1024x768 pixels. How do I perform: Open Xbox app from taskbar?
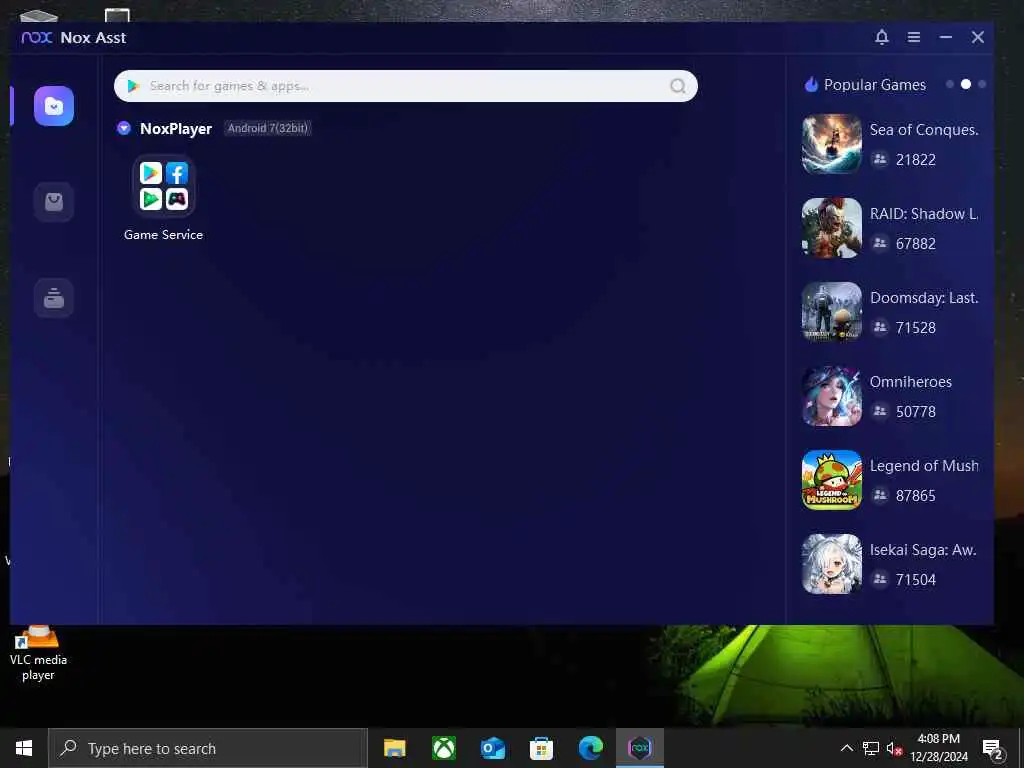[443, 748]
